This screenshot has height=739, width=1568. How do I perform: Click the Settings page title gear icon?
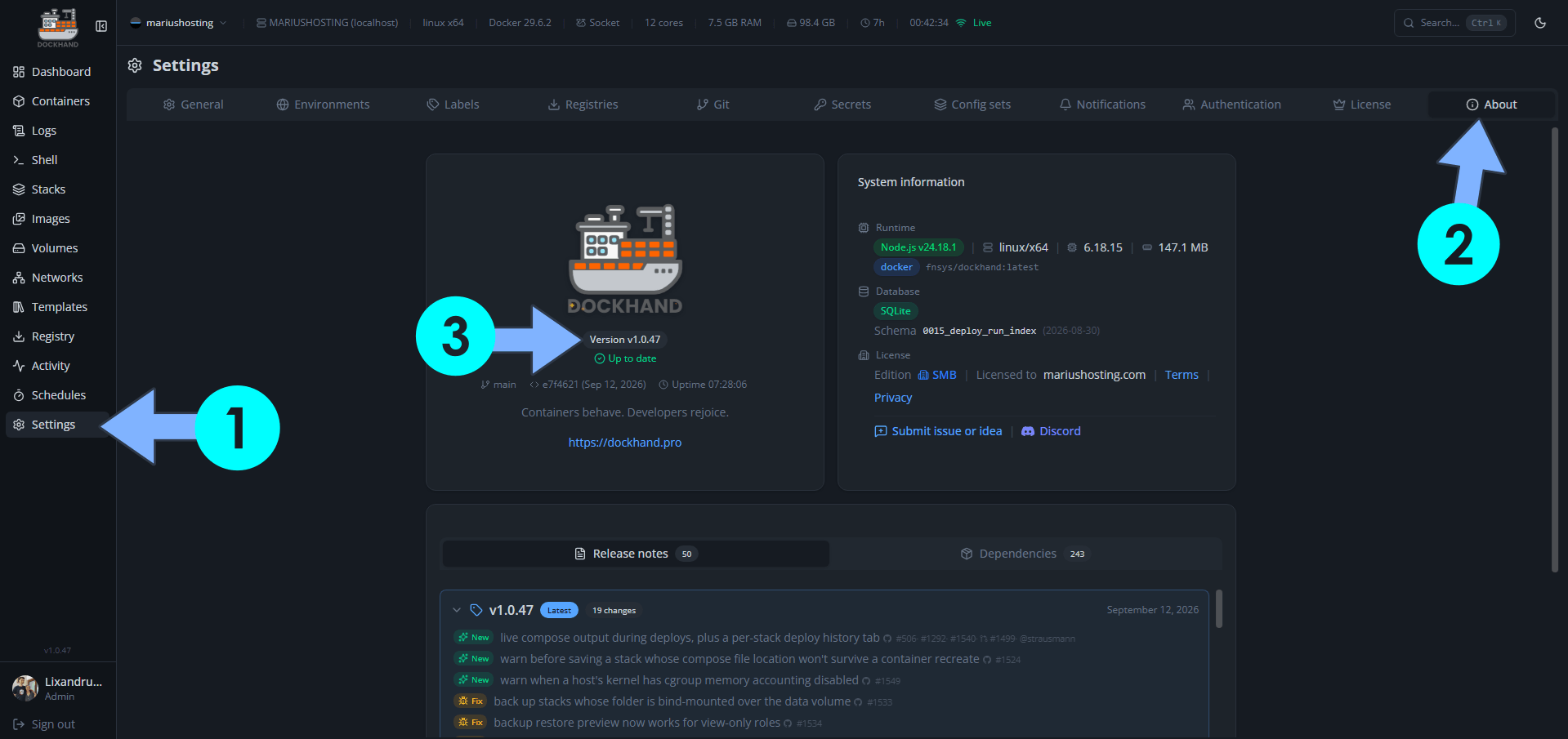coord(135,65)
